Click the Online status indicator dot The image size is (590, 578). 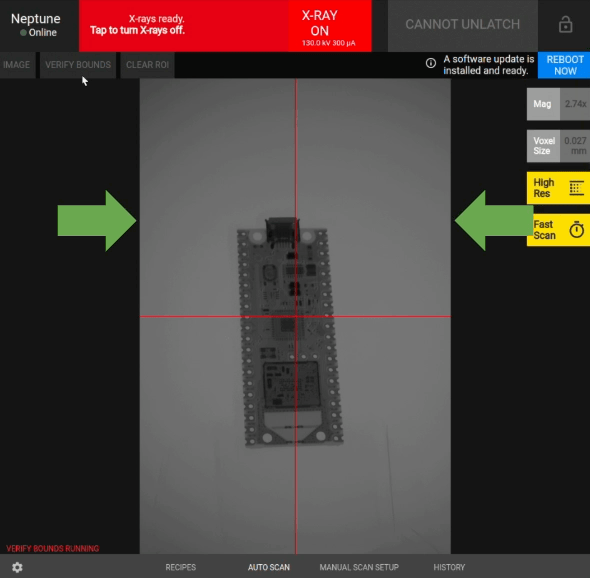(23, 33)
